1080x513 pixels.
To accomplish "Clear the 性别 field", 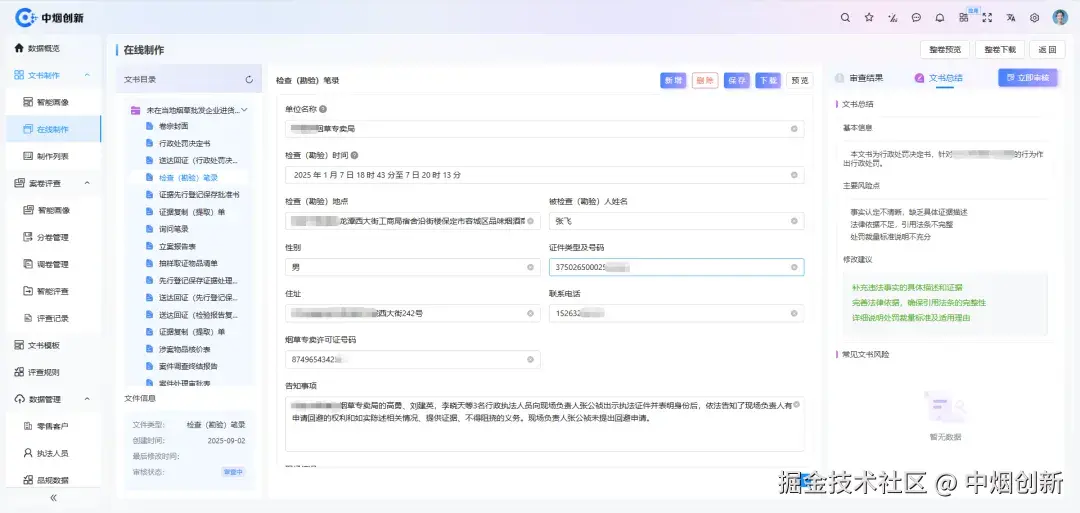I will pyautogui.click(x=530, y=267).
